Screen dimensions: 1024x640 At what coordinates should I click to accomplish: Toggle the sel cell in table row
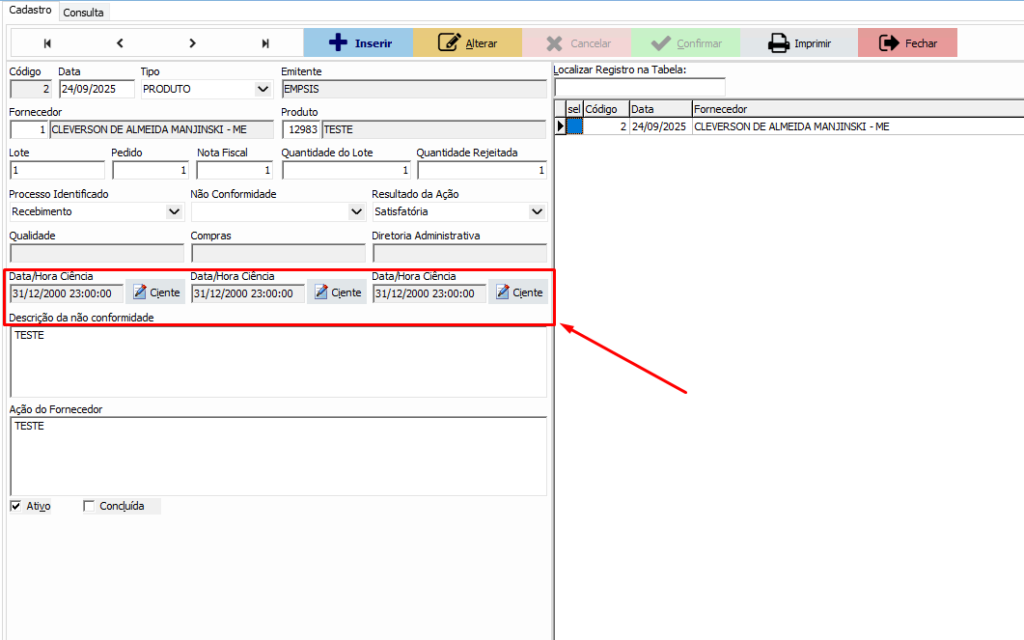point(574,127)
